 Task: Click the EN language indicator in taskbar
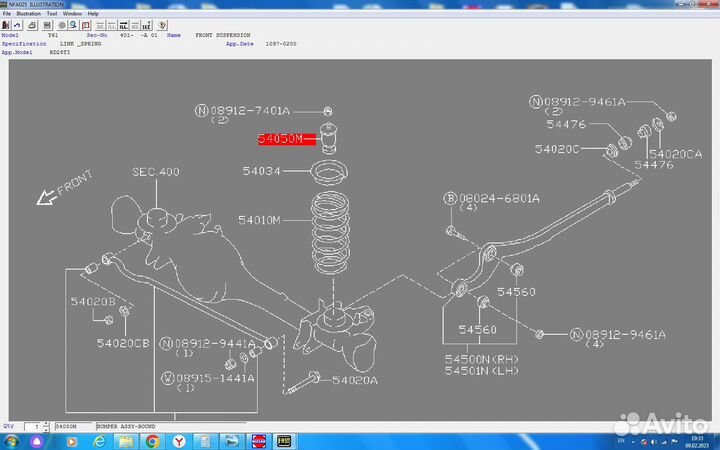[620, 440]
